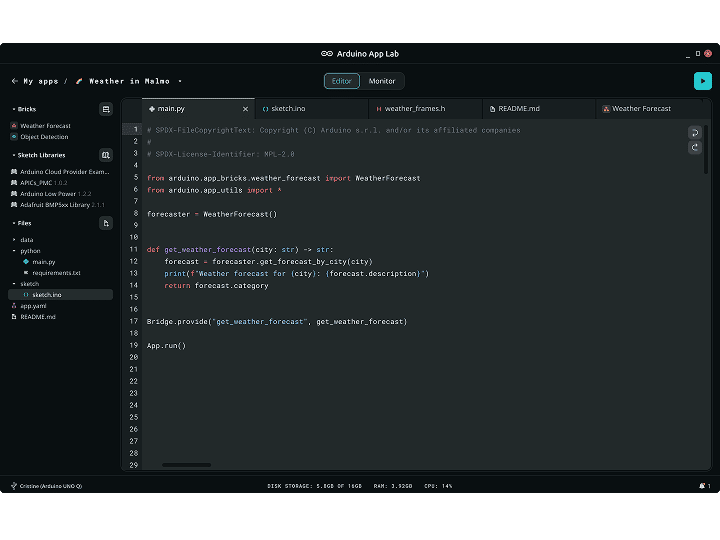The image size is (720, 540).
Task: Click the README.md file icon in the tree
Action: [14, 317]
